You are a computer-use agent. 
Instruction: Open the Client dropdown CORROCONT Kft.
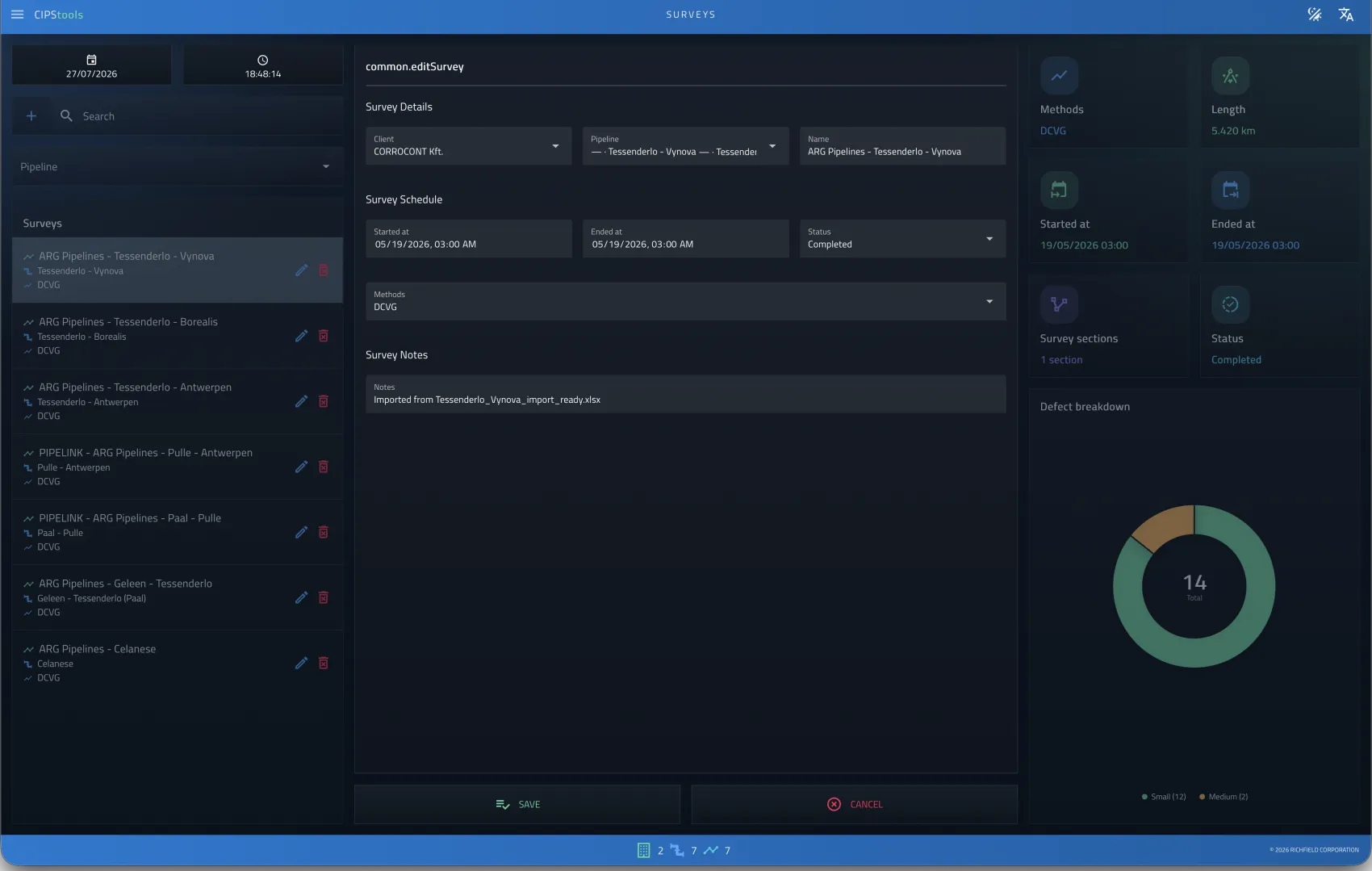(x=468, y=146)
